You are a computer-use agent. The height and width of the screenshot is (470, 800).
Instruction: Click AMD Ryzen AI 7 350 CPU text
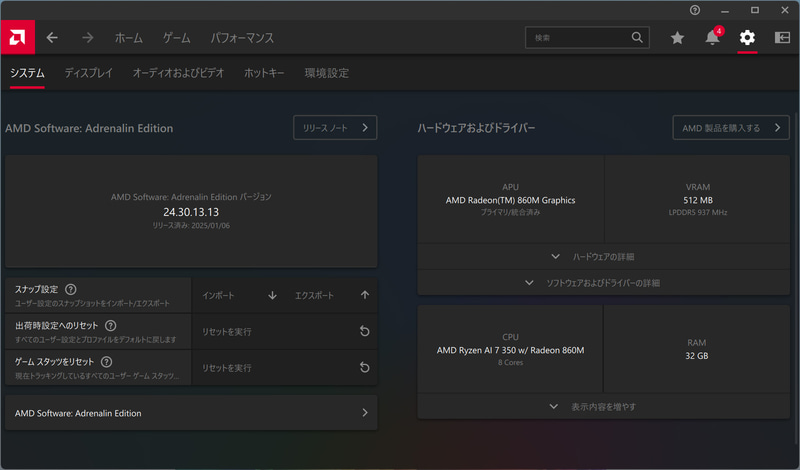[x=510, y=350]
